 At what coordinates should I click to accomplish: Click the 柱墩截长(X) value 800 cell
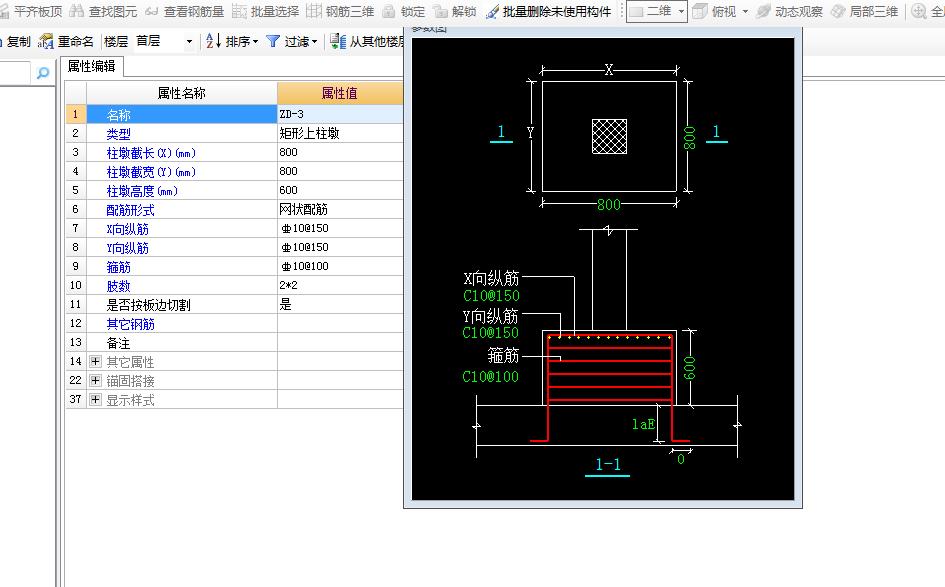click(340, 152)
